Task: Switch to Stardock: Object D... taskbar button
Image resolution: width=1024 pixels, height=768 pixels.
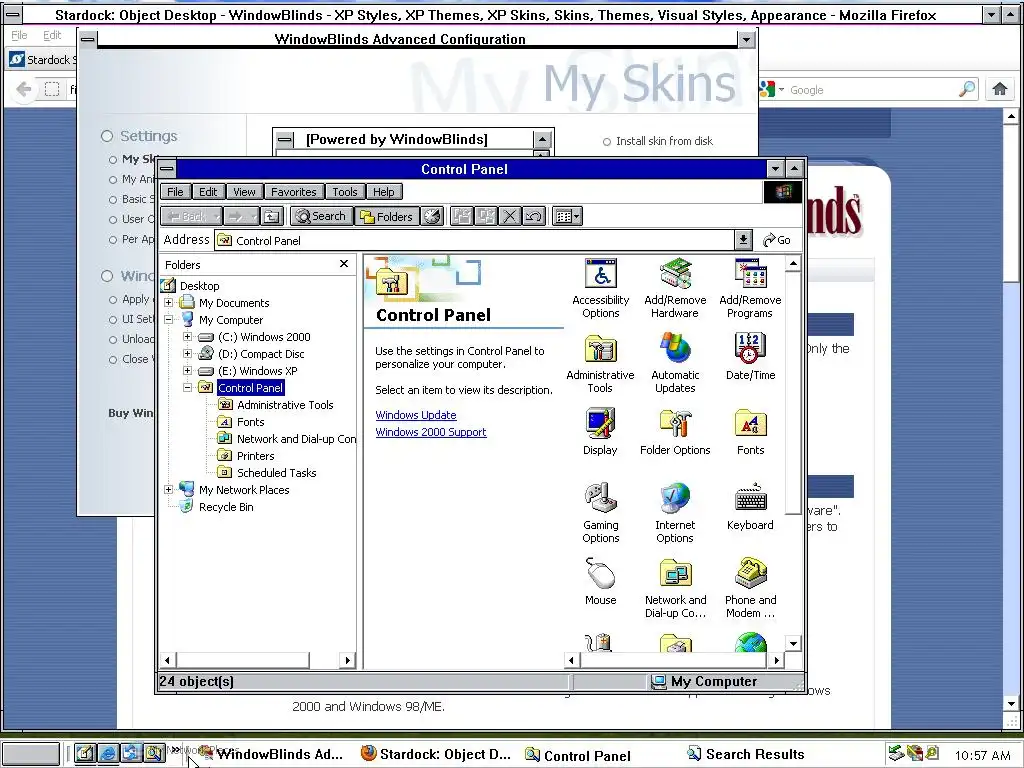Action: click(x=436, y=754)
